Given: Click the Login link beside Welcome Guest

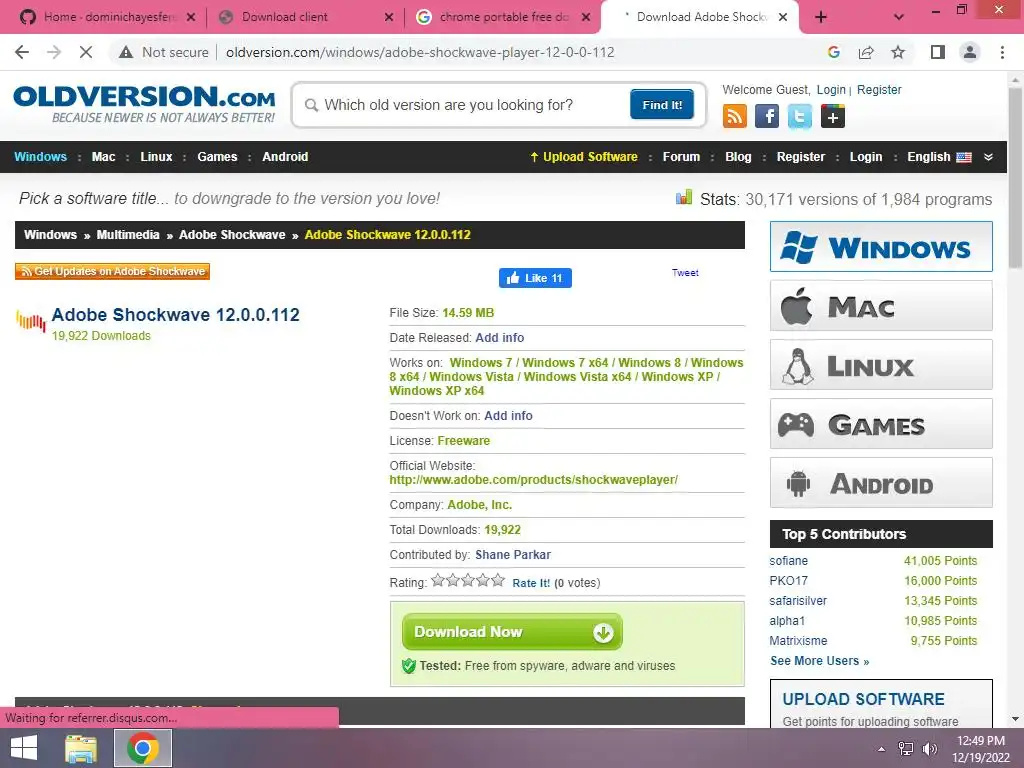Looking at the screenshot, I should click(831, 90).
